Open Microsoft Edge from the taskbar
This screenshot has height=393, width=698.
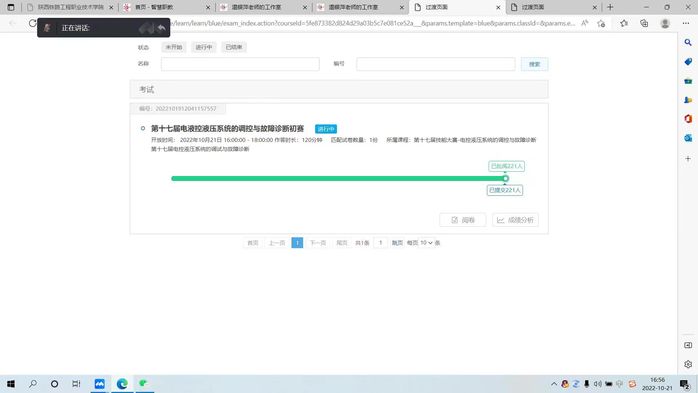(122, 383)
